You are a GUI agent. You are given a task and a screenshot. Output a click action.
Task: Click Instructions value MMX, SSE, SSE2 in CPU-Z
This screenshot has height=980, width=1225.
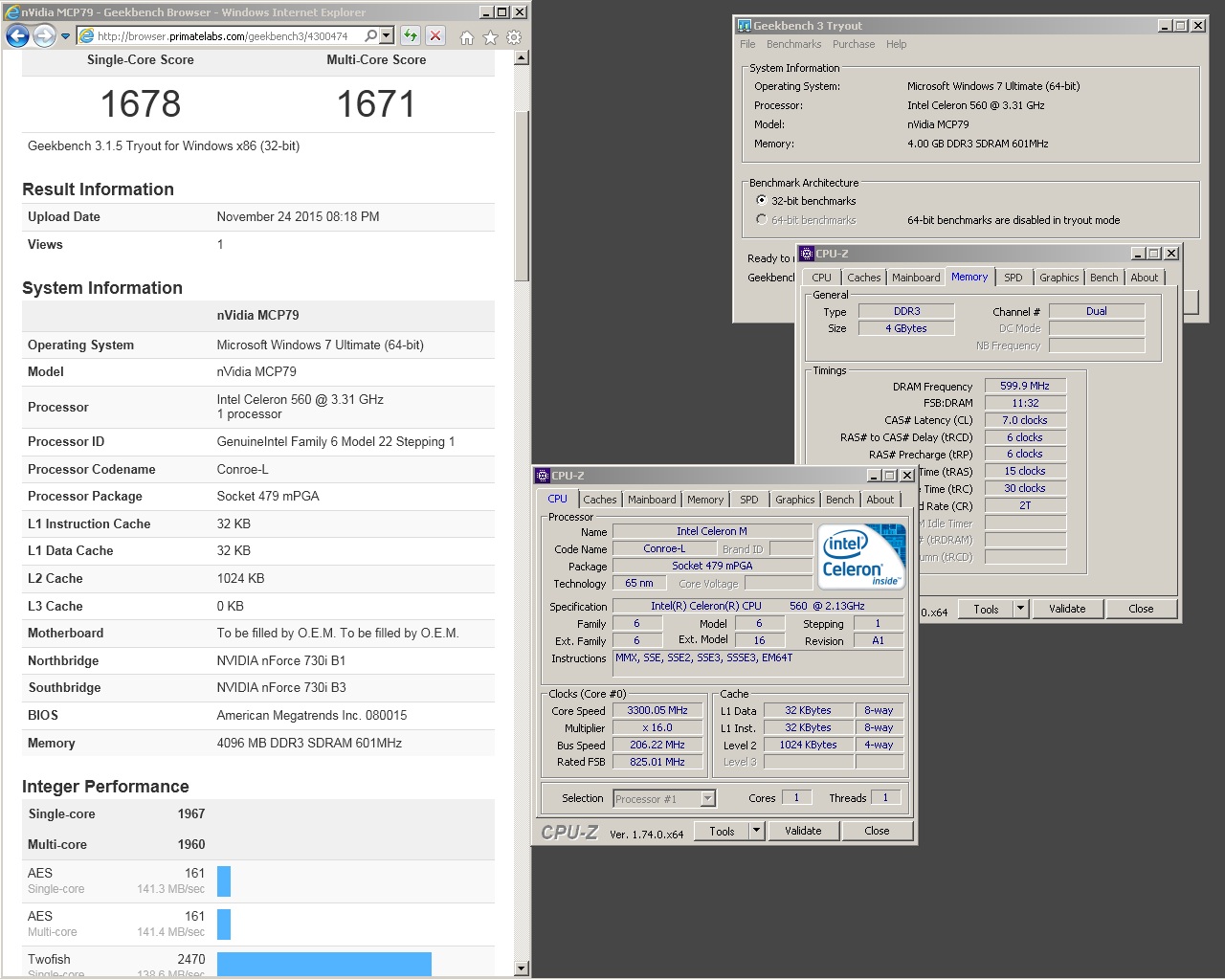(758, 663)
